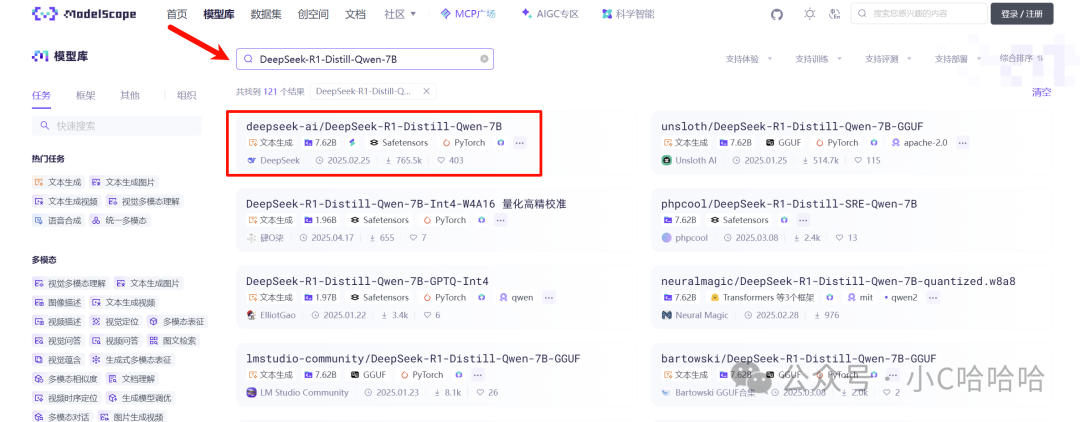Open neuralmagic quantized.w8a8 model link
1080x422 pixels.
coord(838,281)
